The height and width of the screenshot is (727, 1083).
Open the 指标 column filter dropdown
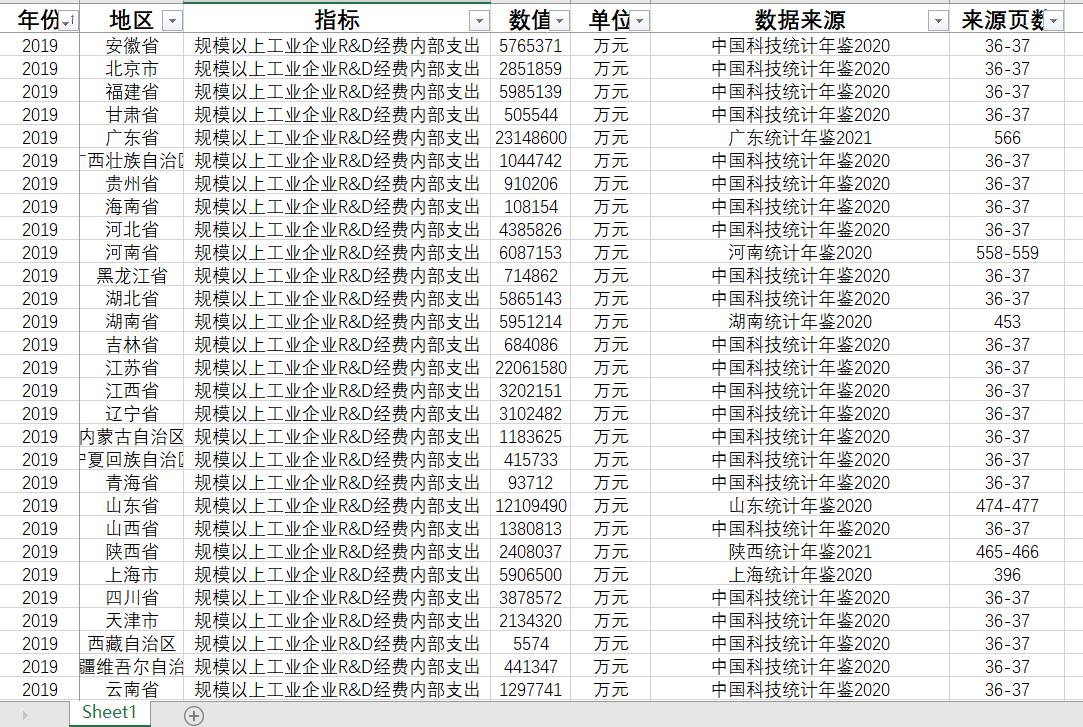(x=479, y=21)
